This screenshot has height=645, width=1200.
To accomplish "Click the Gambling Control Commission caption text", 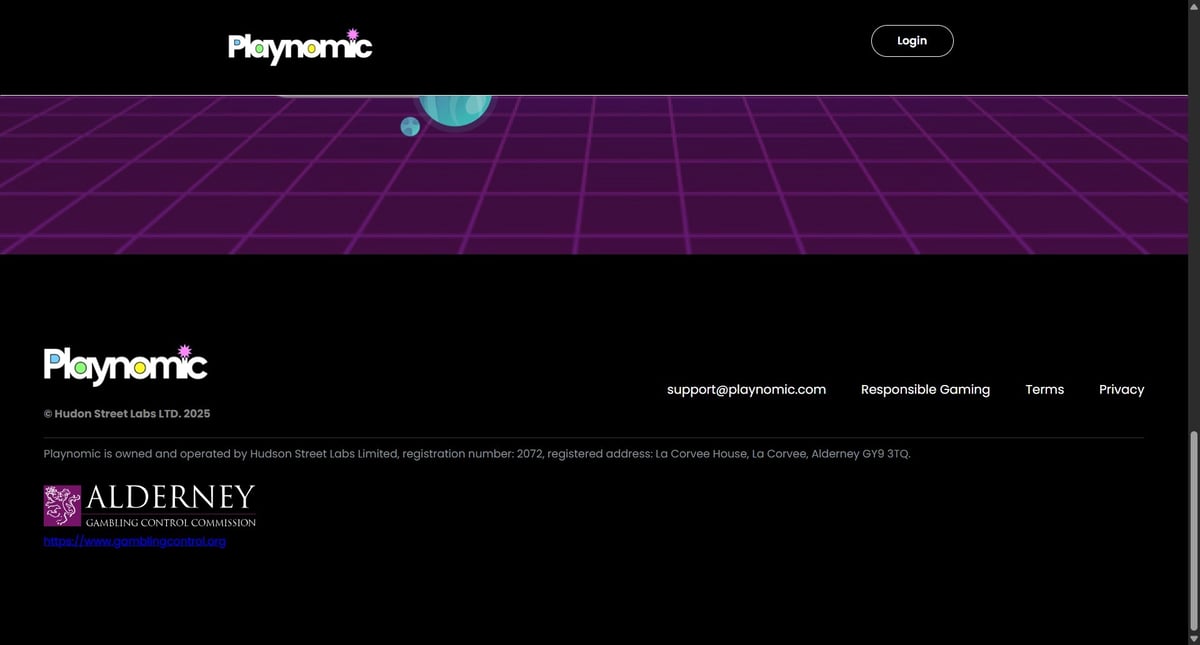I will [x=170, y=522].
